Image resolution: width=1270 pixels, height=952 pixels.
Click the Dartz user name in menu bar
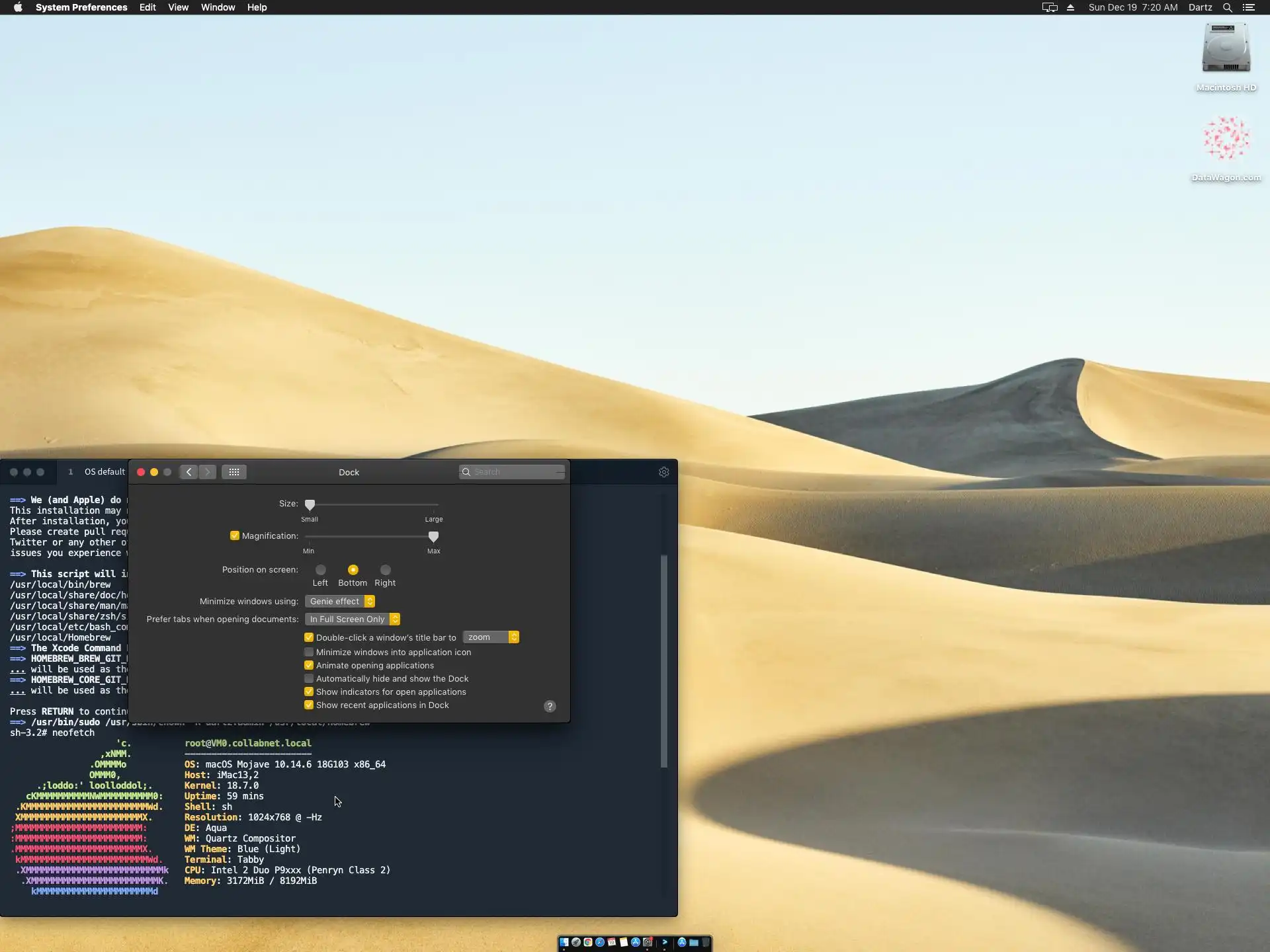(x=1200, y=7)
